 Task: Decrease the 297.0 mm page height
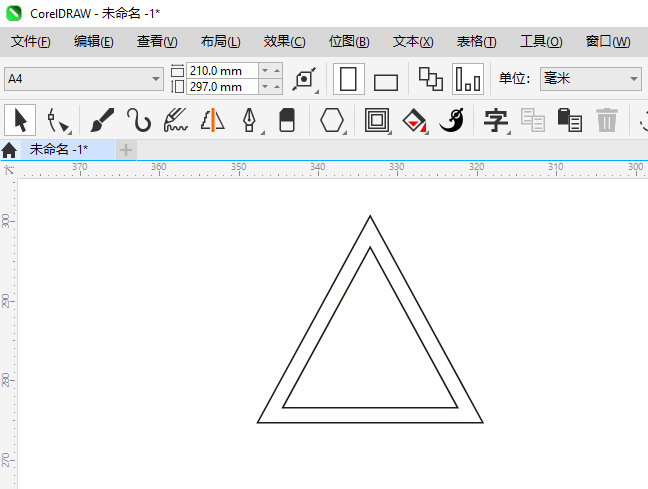(265, 87)
